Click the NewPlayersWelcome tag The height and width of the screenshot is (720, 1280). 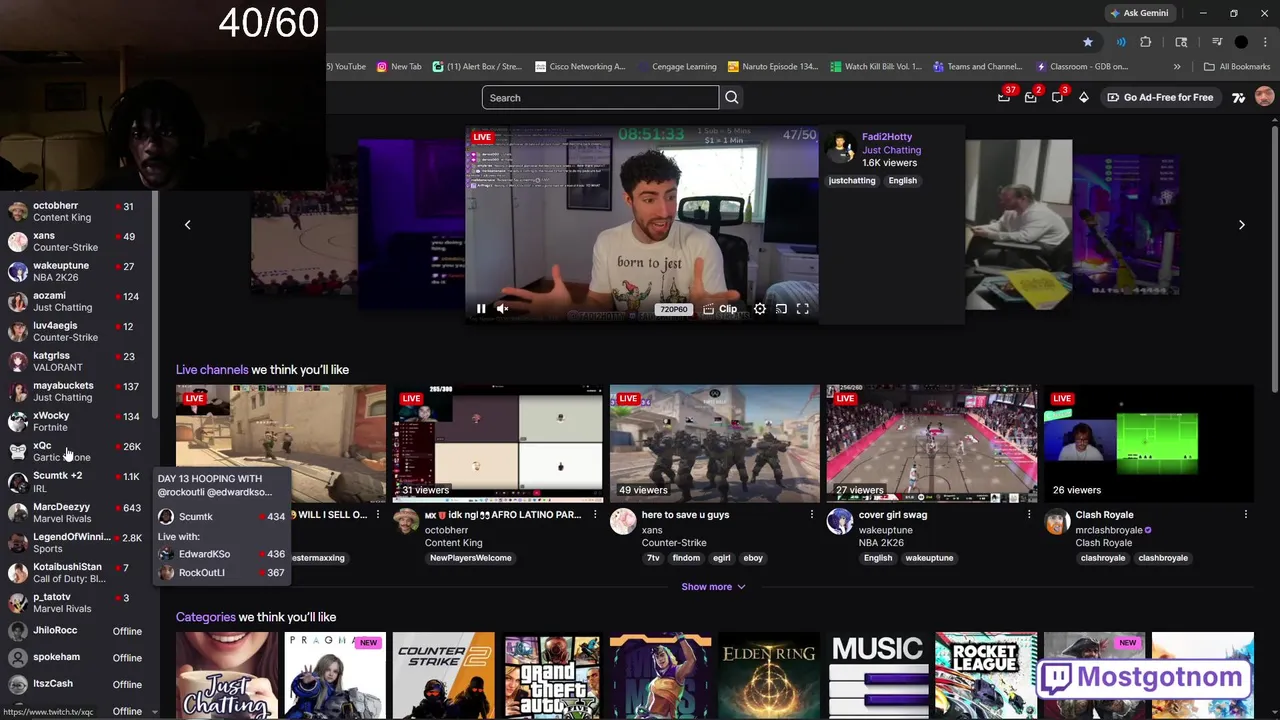471,558
